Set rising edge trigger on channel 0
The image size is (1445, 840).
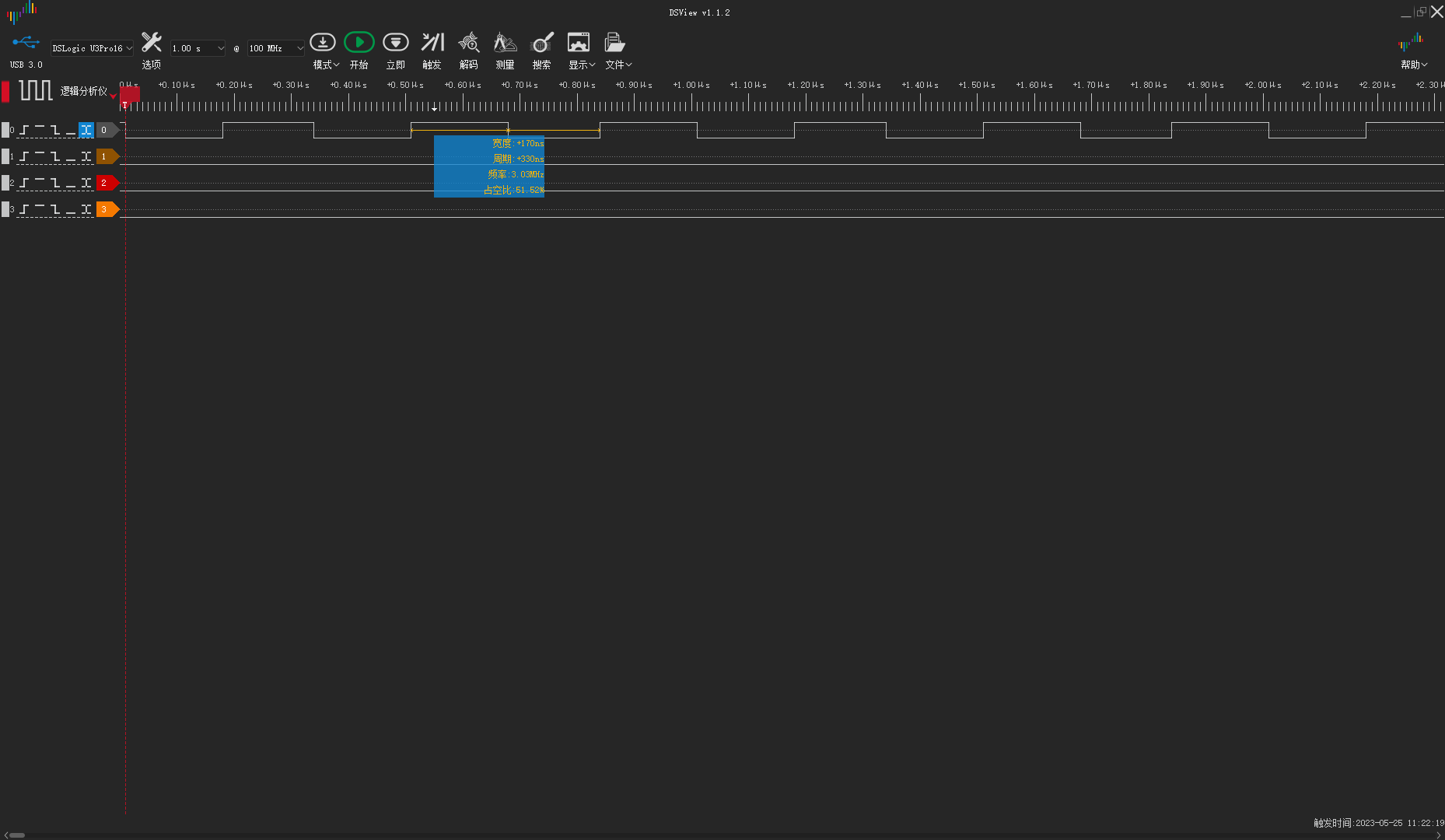click(x=25, y=130)
